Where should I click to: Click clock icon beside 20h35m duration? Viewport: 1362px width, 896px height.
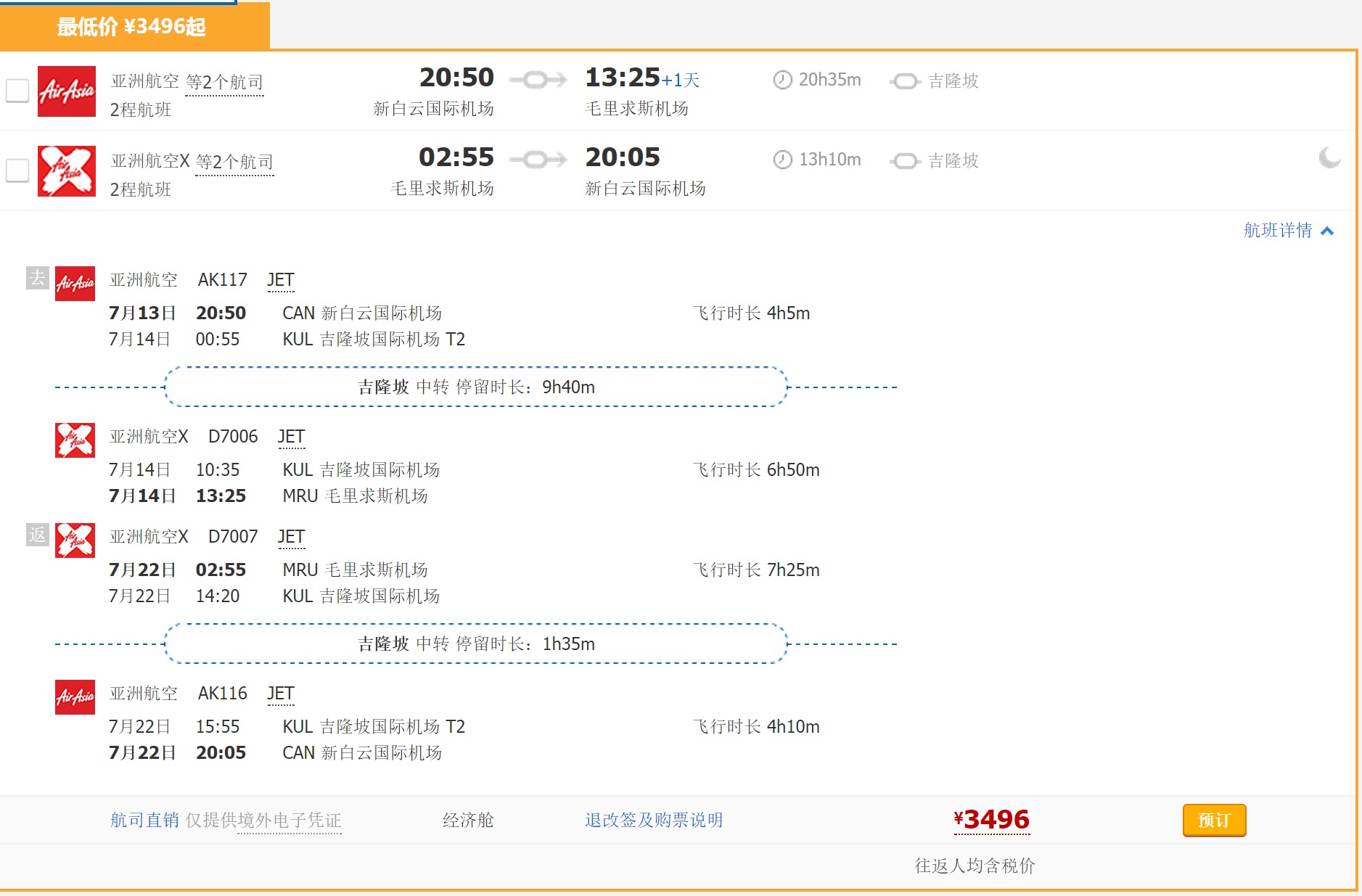[782, 80]
